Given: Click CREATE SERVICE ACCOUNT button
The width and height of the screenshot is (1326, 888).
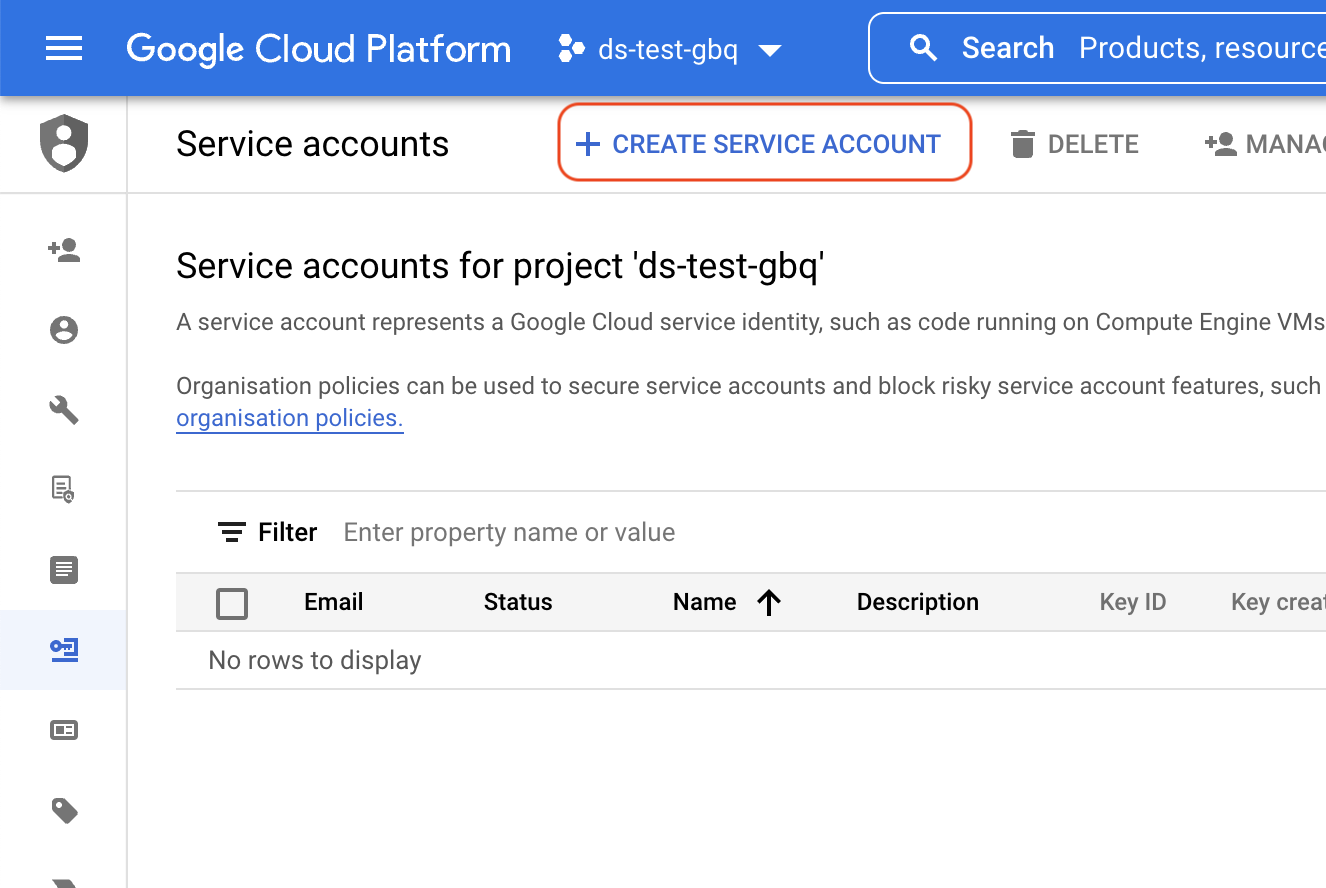Looking at the screenshot, I should pos(765,143).
